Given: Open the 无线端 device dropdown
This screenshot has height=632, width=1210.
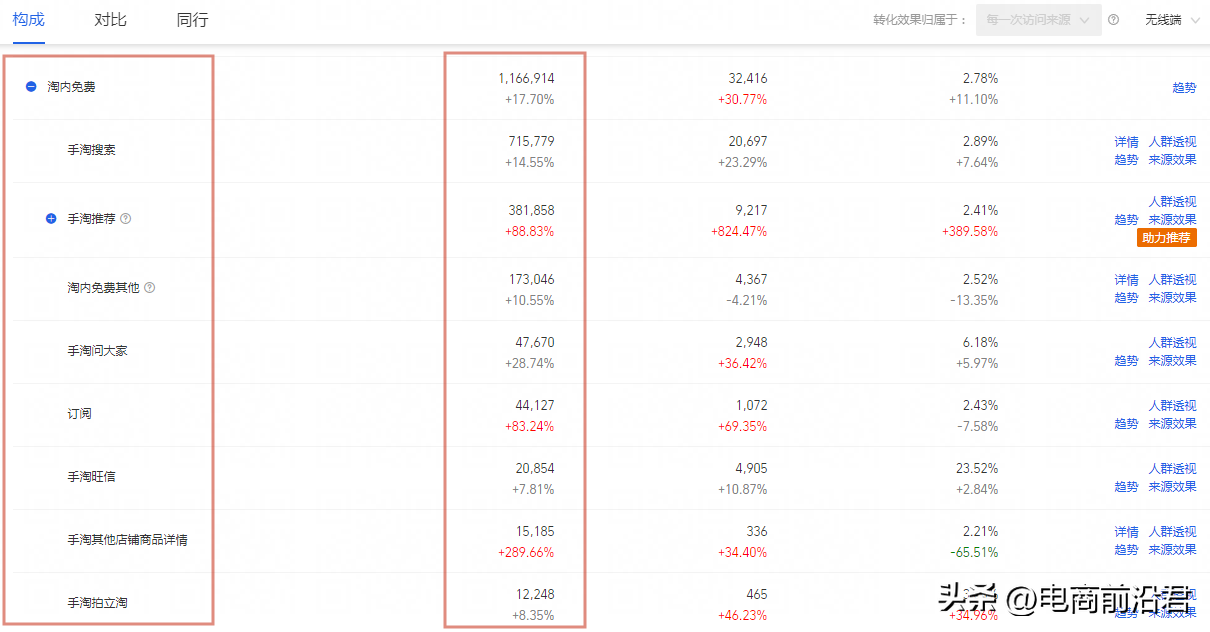Looking at the screenshot, I should pyautogui.click(x=1171, y=20).
